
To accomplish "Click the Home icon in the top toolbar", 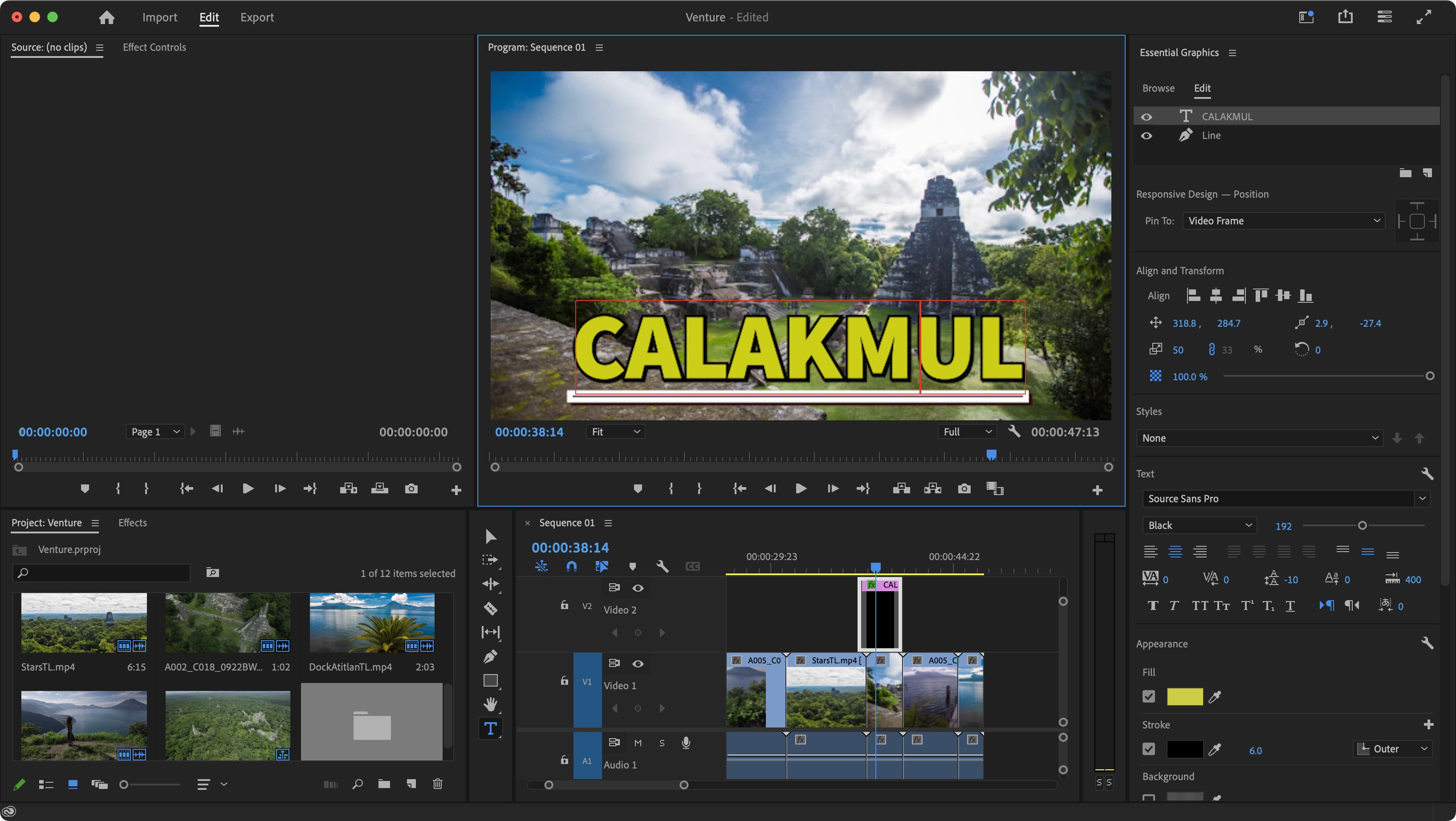I will pyautogui.click(x=106, y=17).
